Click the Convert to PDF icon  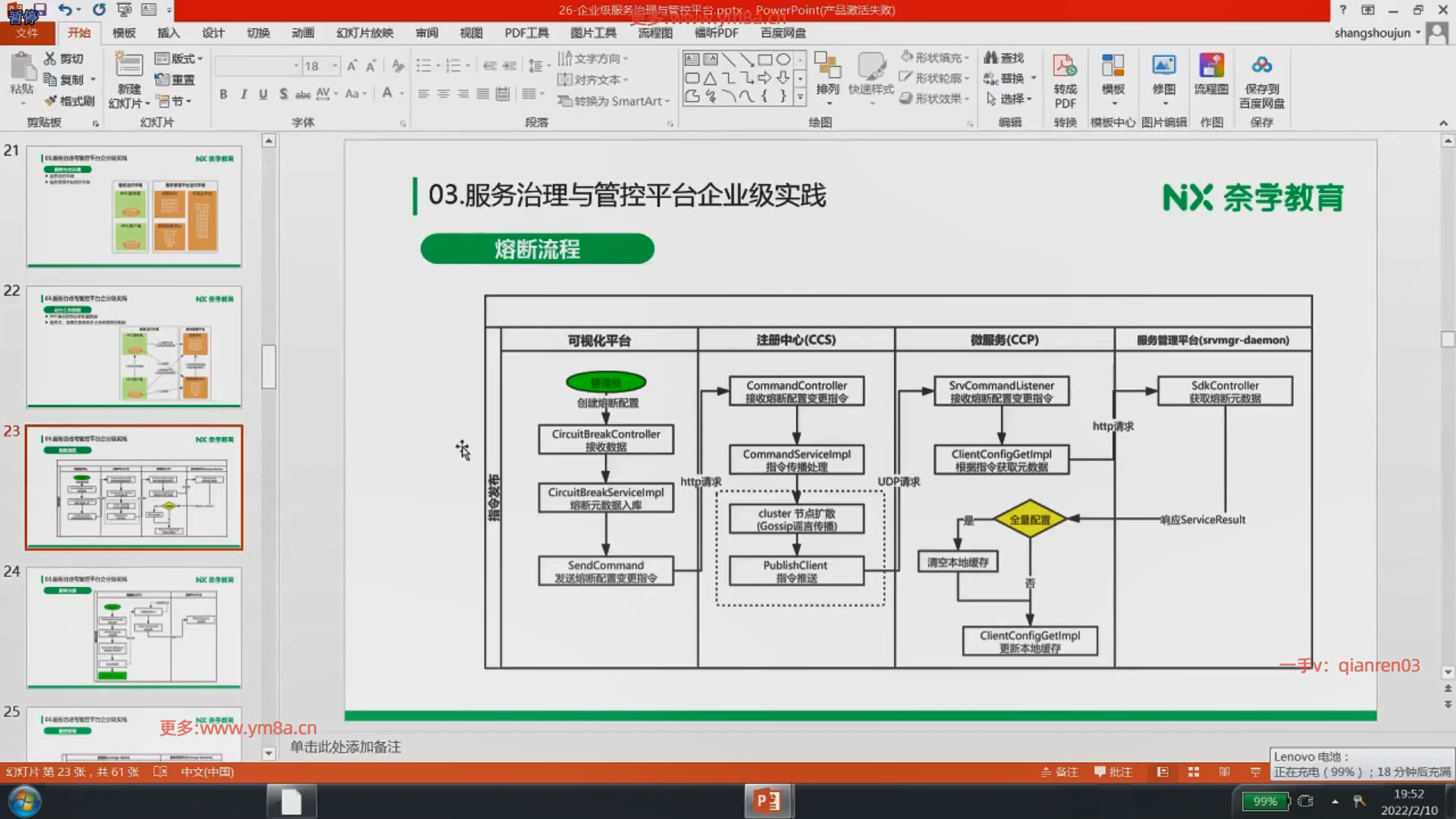(x=1065, y=67)
